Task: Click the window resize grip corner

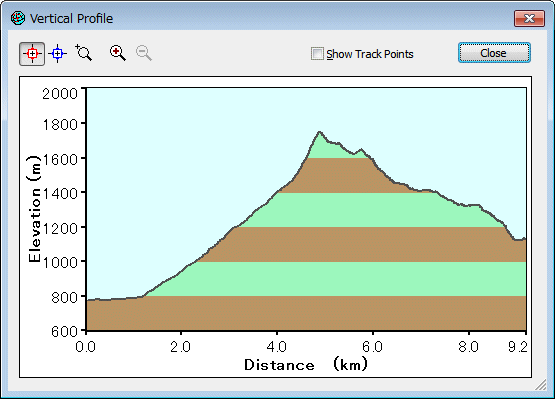Action: (541, 384)
